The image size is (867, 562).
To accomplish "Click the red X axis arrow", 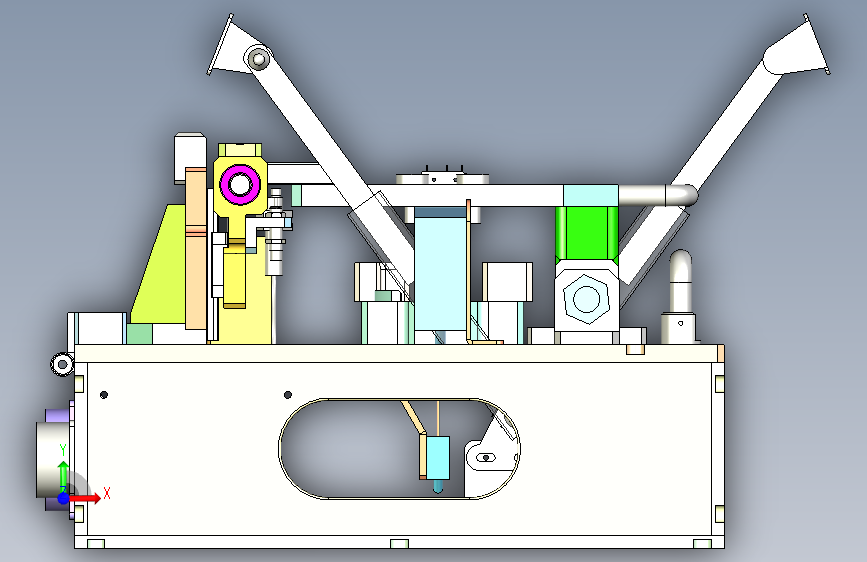I will pyautogui.click(x=84, y=498).
